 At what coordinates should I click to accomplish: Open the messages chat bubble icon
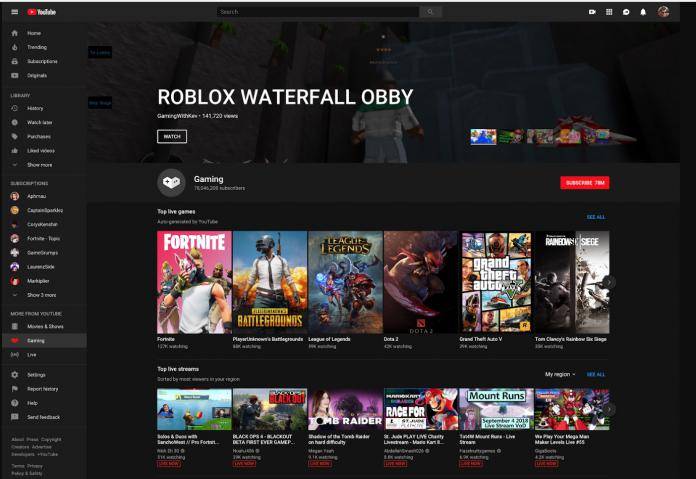pyautogui.click(x=626, y=12)
